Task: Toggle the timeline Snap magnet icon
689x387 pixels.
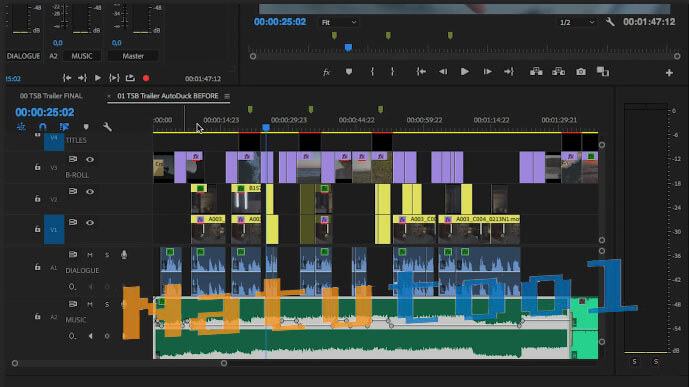Action: pos(43,127)
